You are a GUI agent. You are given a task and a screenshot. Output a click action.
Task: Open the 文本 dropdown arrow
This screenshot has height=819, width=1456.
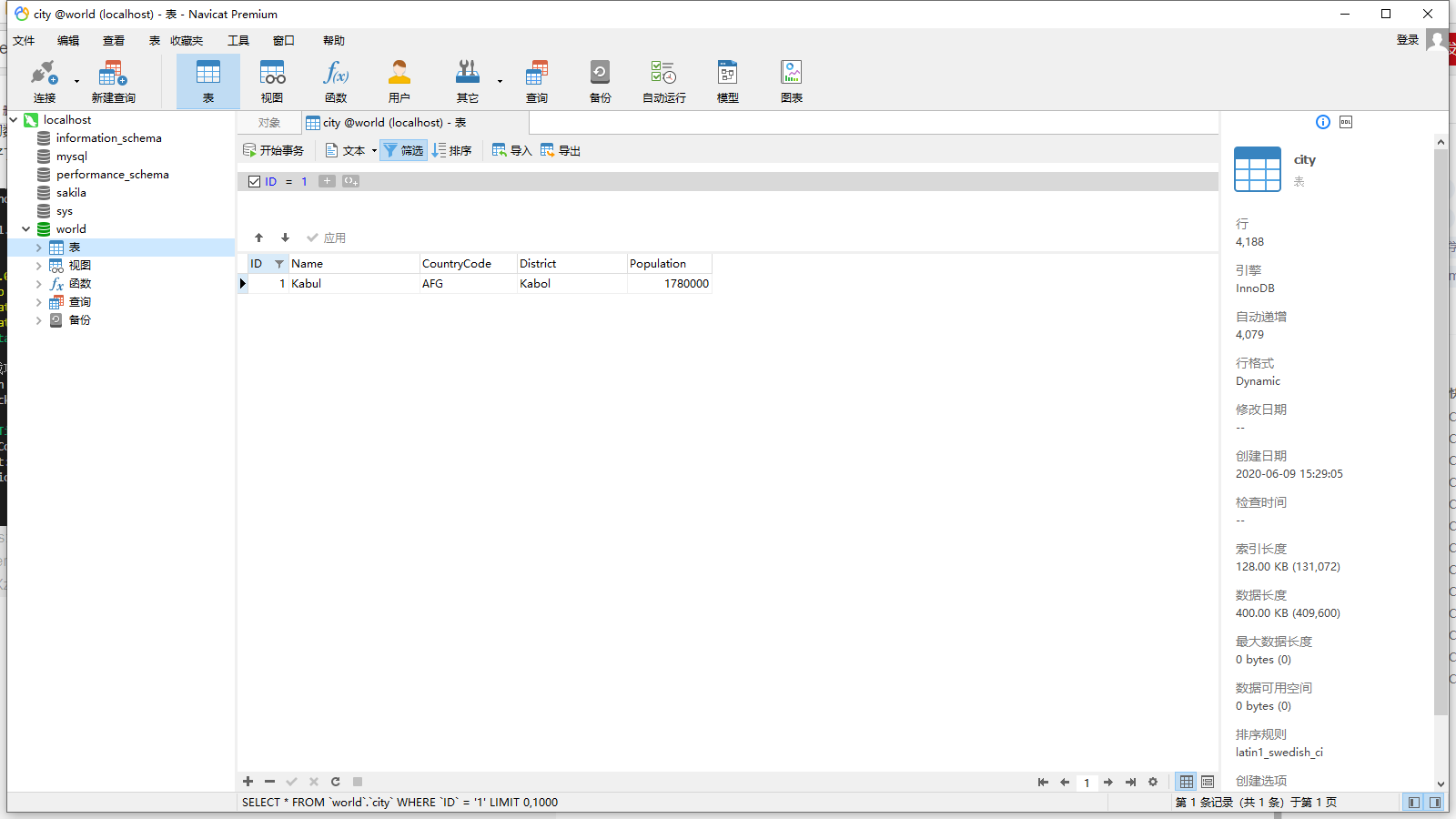(x=374, y=151)
